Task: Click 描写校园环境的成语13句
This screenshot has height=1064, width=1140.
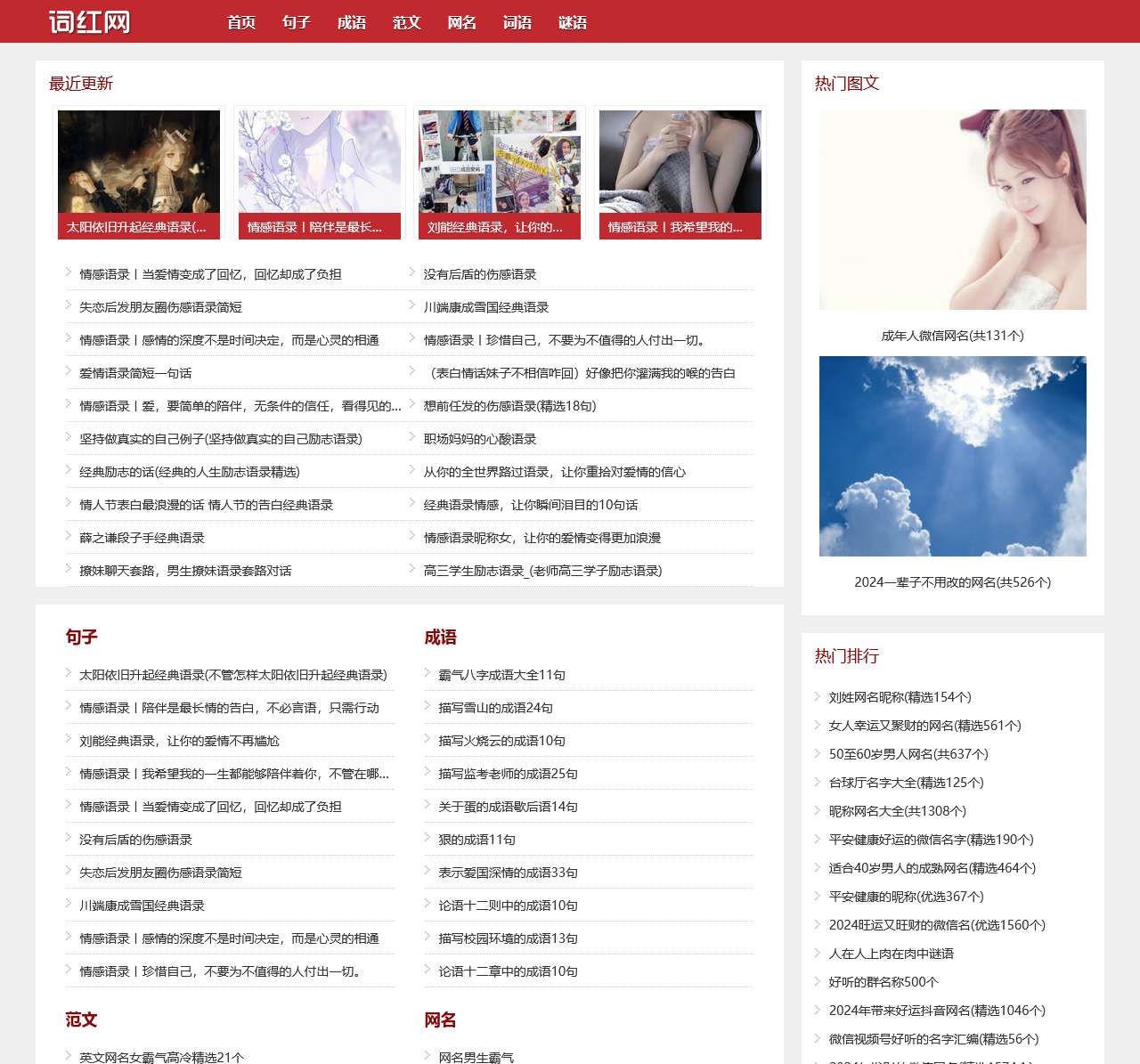Action: click(508, 938)
